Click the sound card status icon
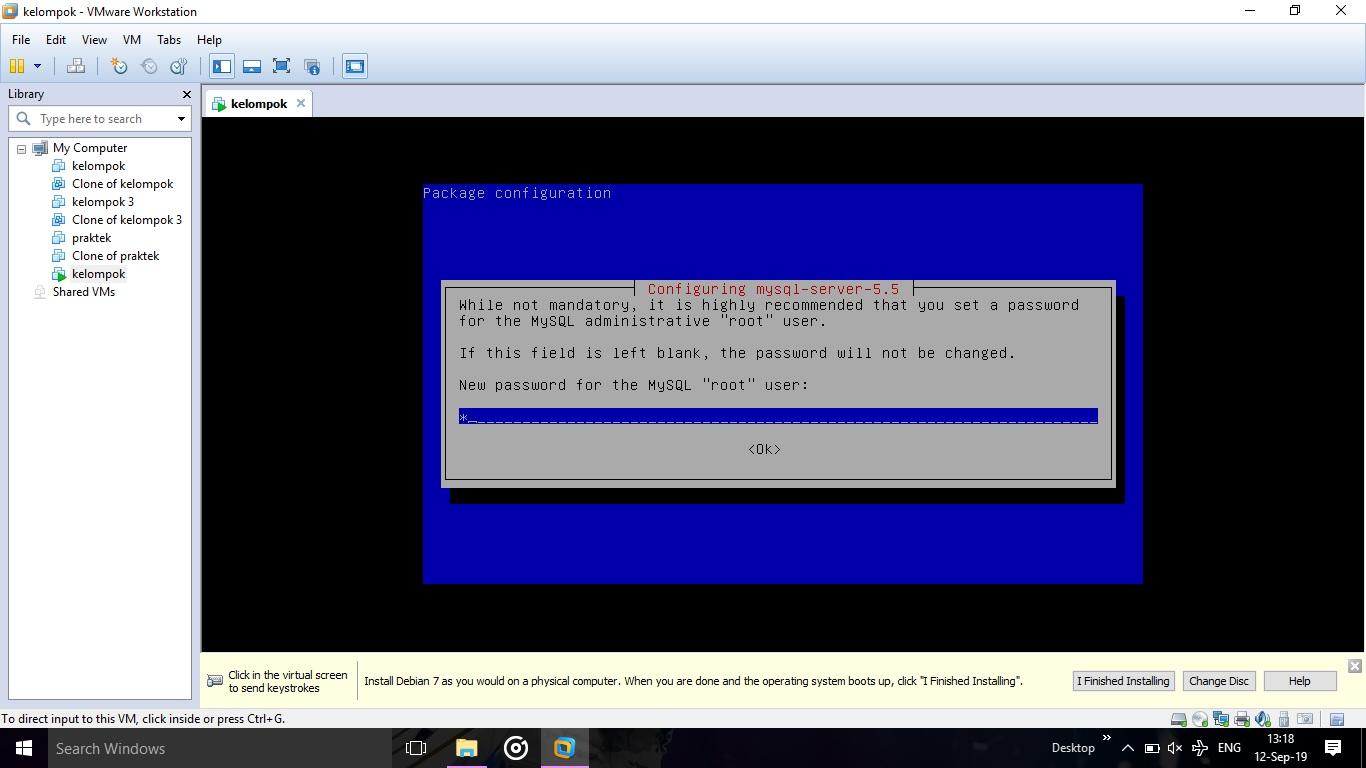 pyautogui.click(x=1263, y=719)
